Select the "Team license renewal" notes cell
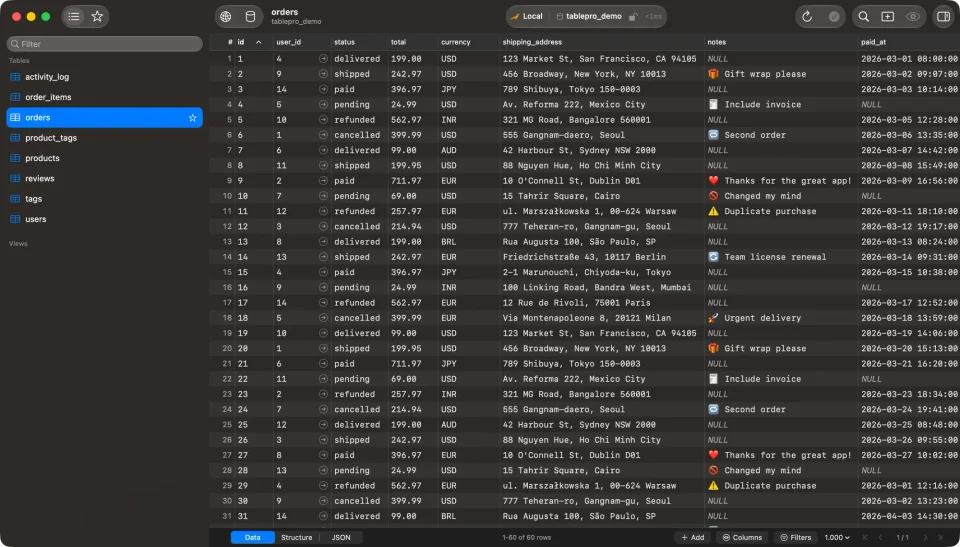 pos(781,257)
